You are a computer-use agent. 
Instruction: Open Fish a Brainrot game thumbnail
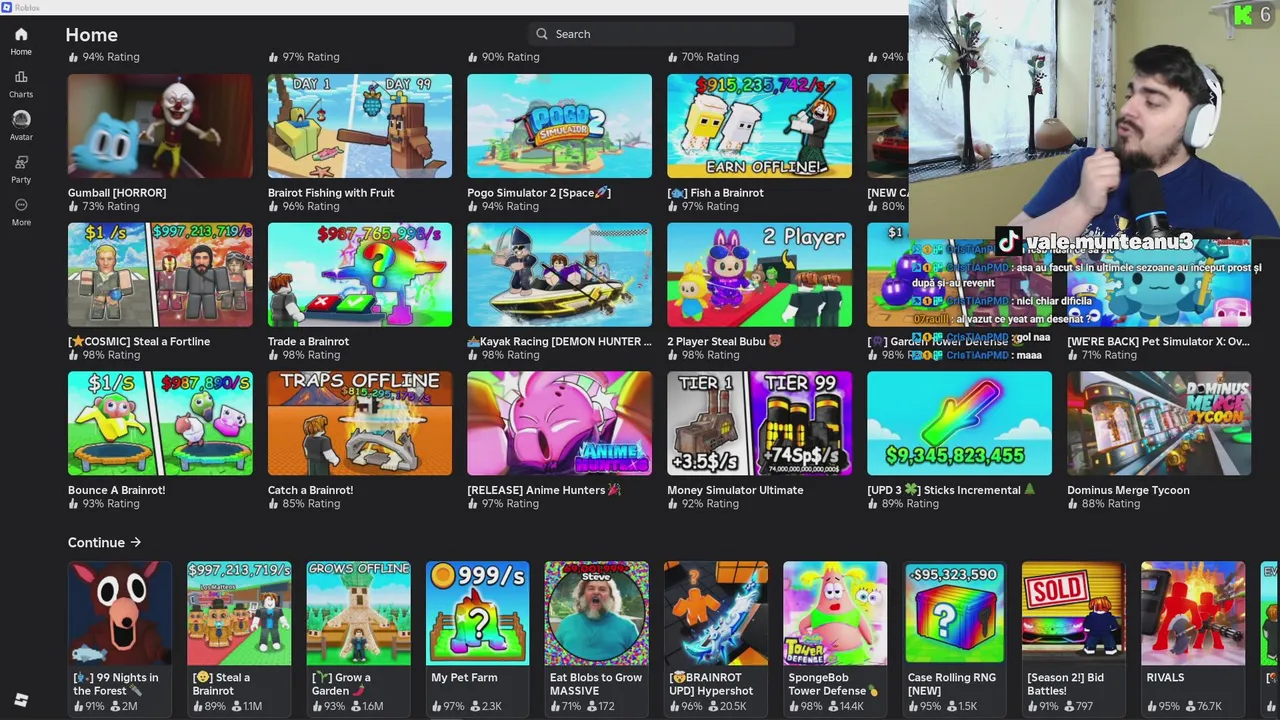pos(760,126)
